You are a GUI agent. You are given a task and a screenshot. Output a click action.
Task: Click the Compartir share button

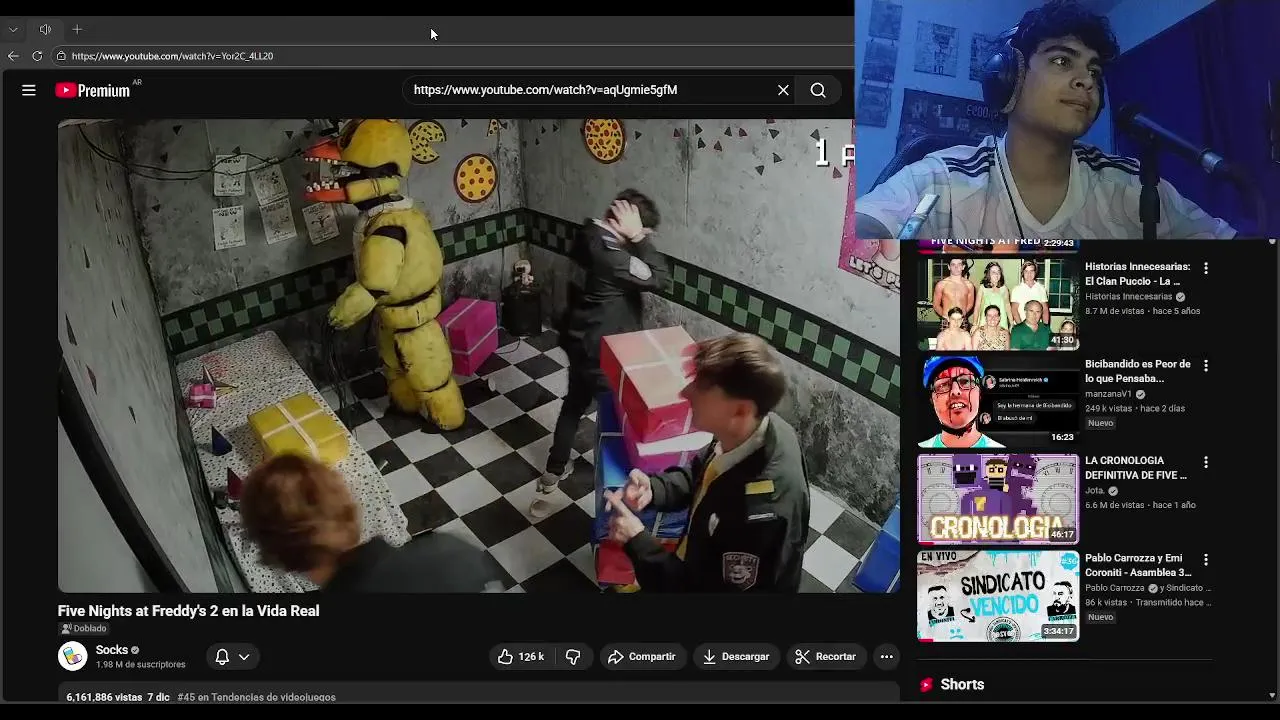tap(641, 656)
